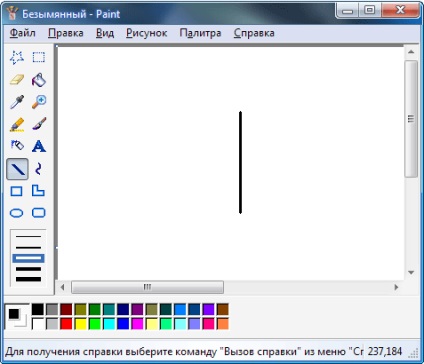Click the vertical scrollbar up arrow
The height and width of the screenshot is (364, 424).
[411, 52]
